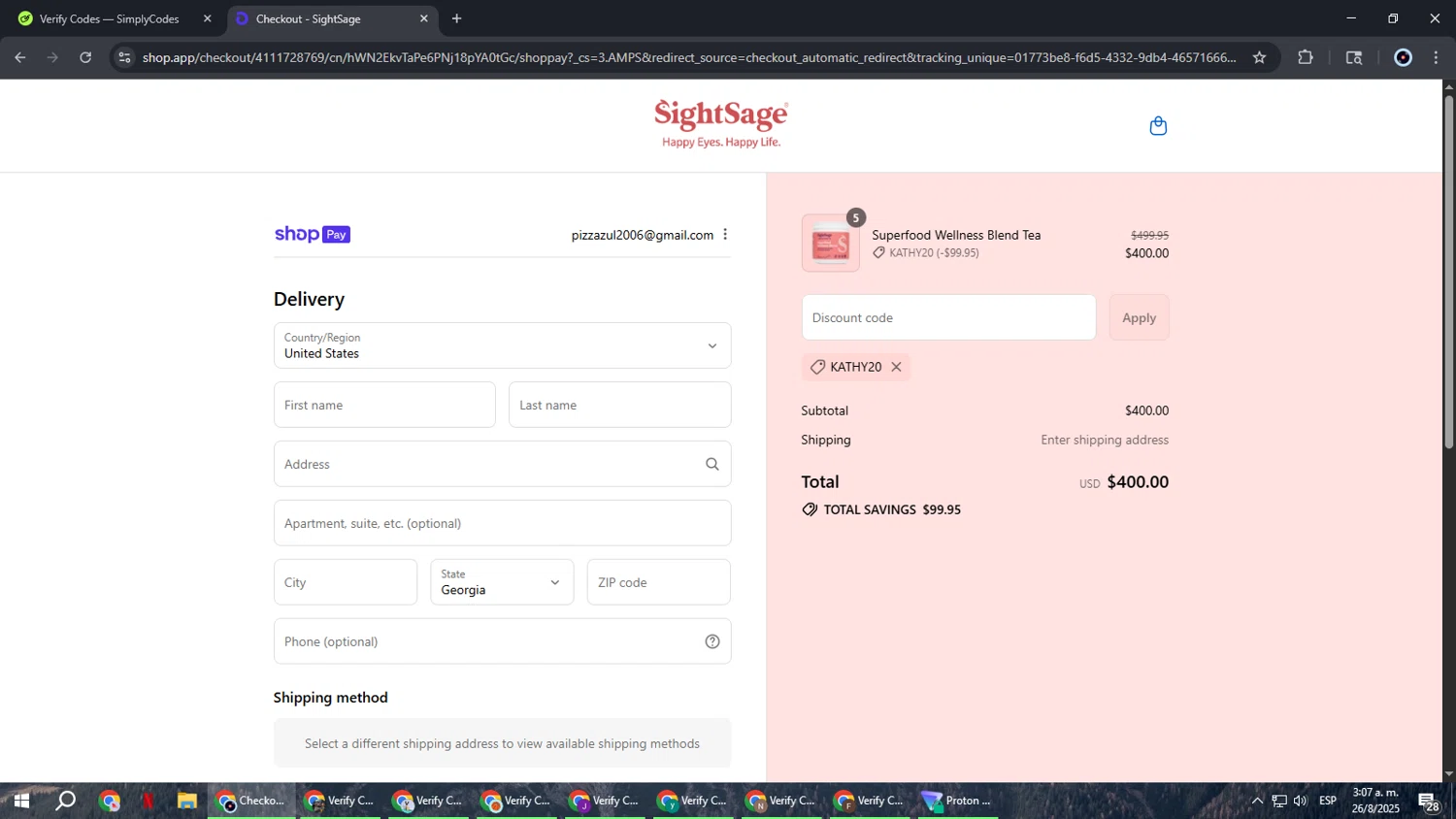Open the network tray icon

(x=1279, y=801)
